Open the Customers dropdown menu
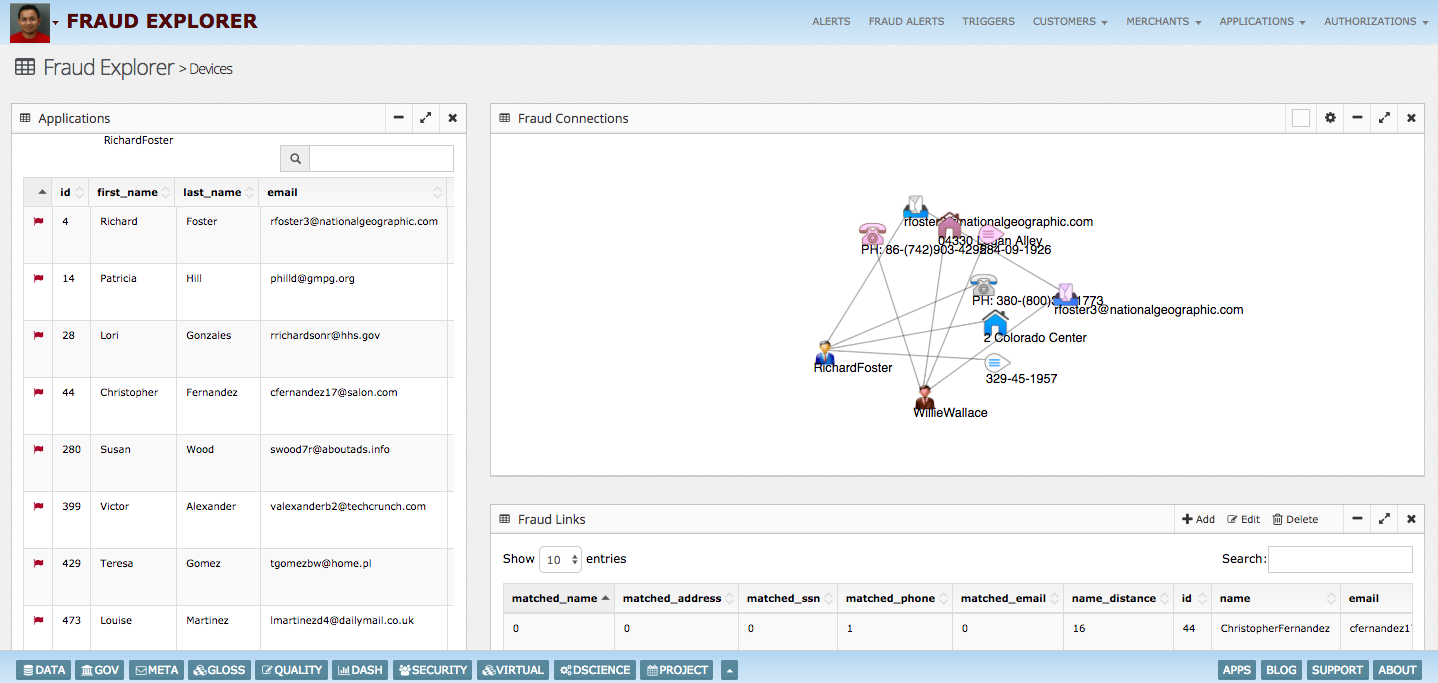Image resolution: width=1438 pixels, height=683 pixels. tap(1069, 21)
